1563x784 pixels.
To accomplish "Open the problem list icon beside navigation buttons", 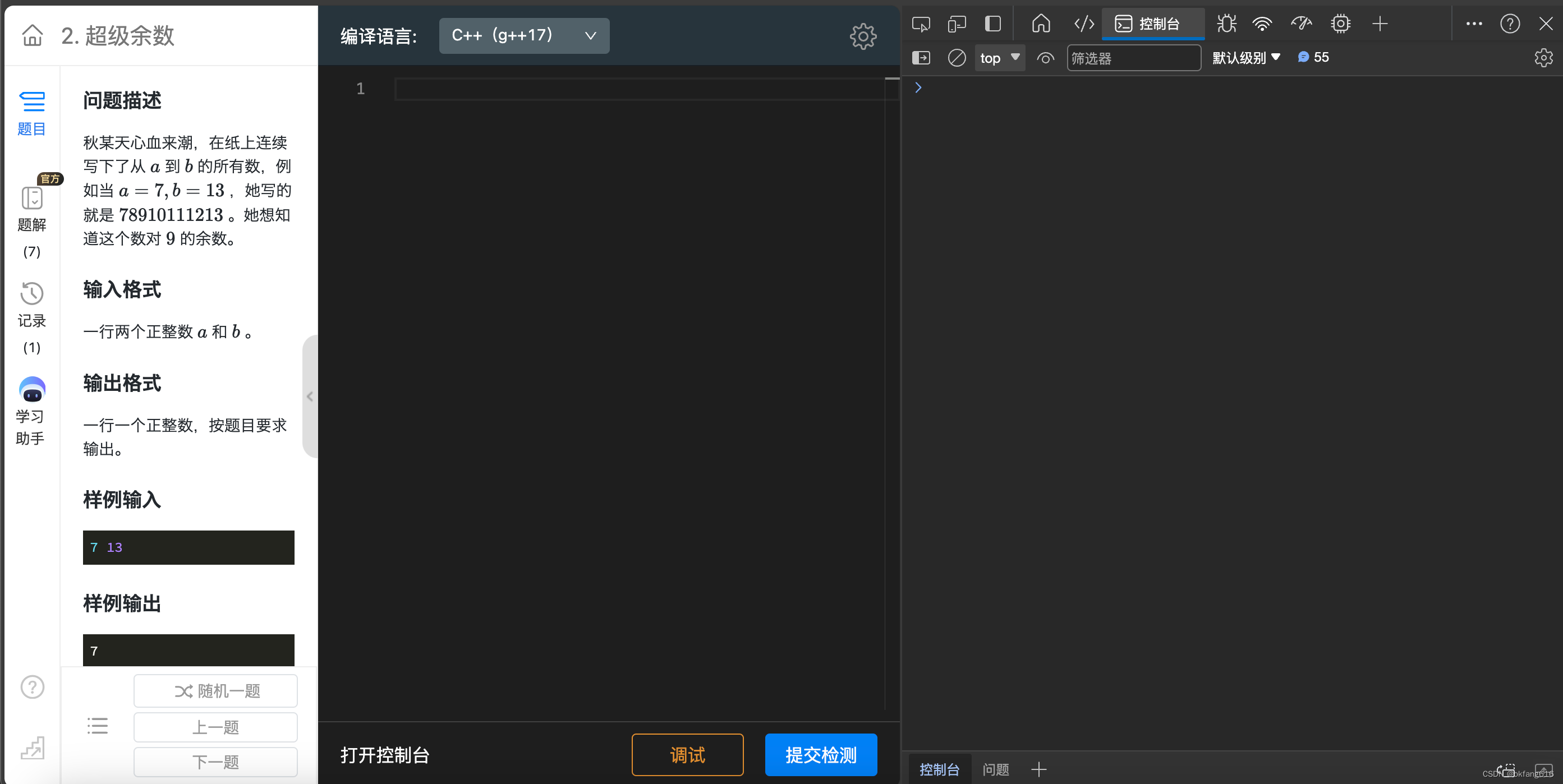I will pyautogui.click(x=97, y=726).
